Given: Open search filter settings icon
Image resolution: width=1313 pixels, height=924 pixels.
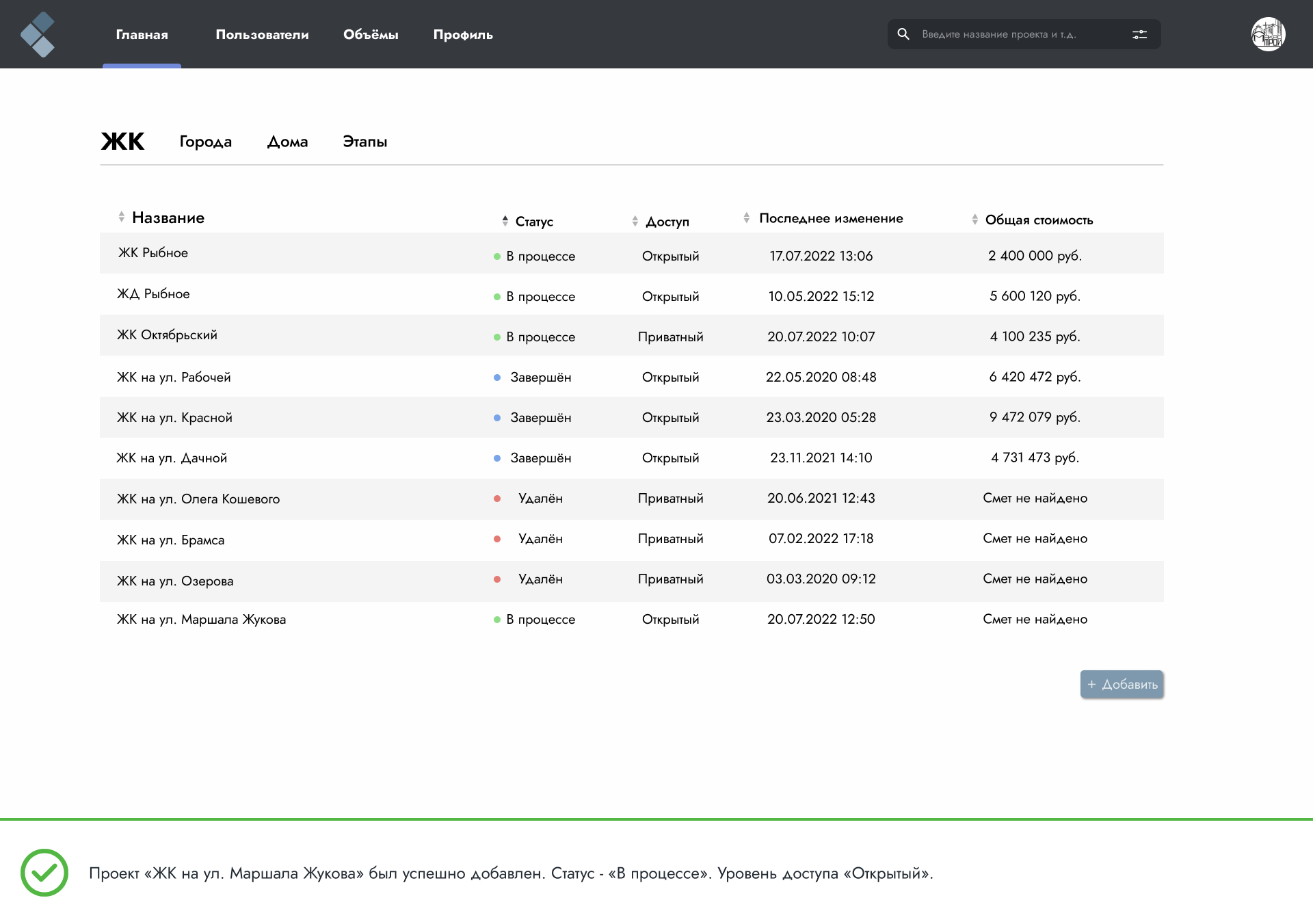Looking at the screenshot, I should click(1139, 34).
